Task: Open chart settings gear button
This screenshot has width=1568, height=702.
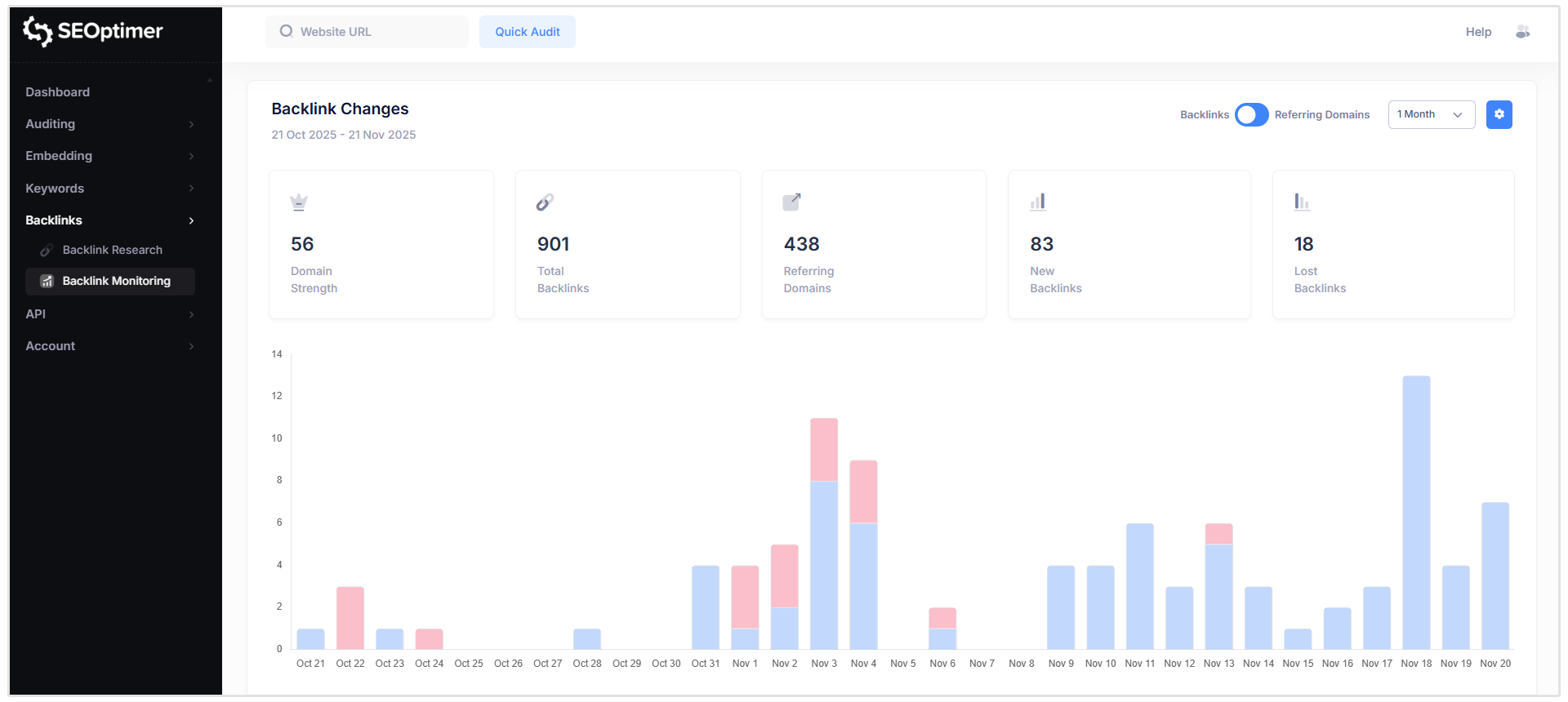Action: (1499, 114)
